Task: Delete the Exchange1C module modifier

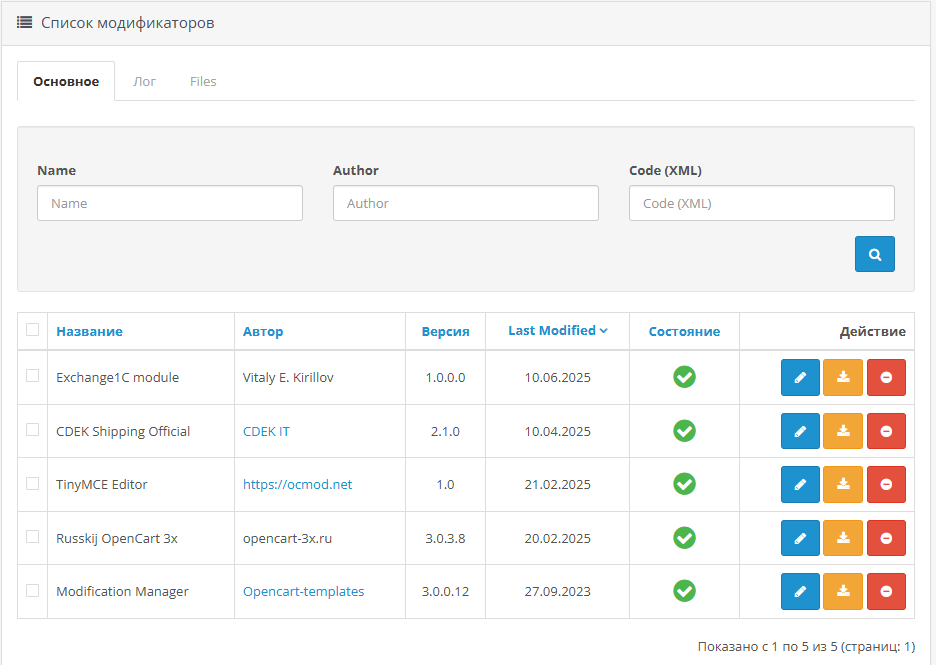Action: (x=886, y=377)
